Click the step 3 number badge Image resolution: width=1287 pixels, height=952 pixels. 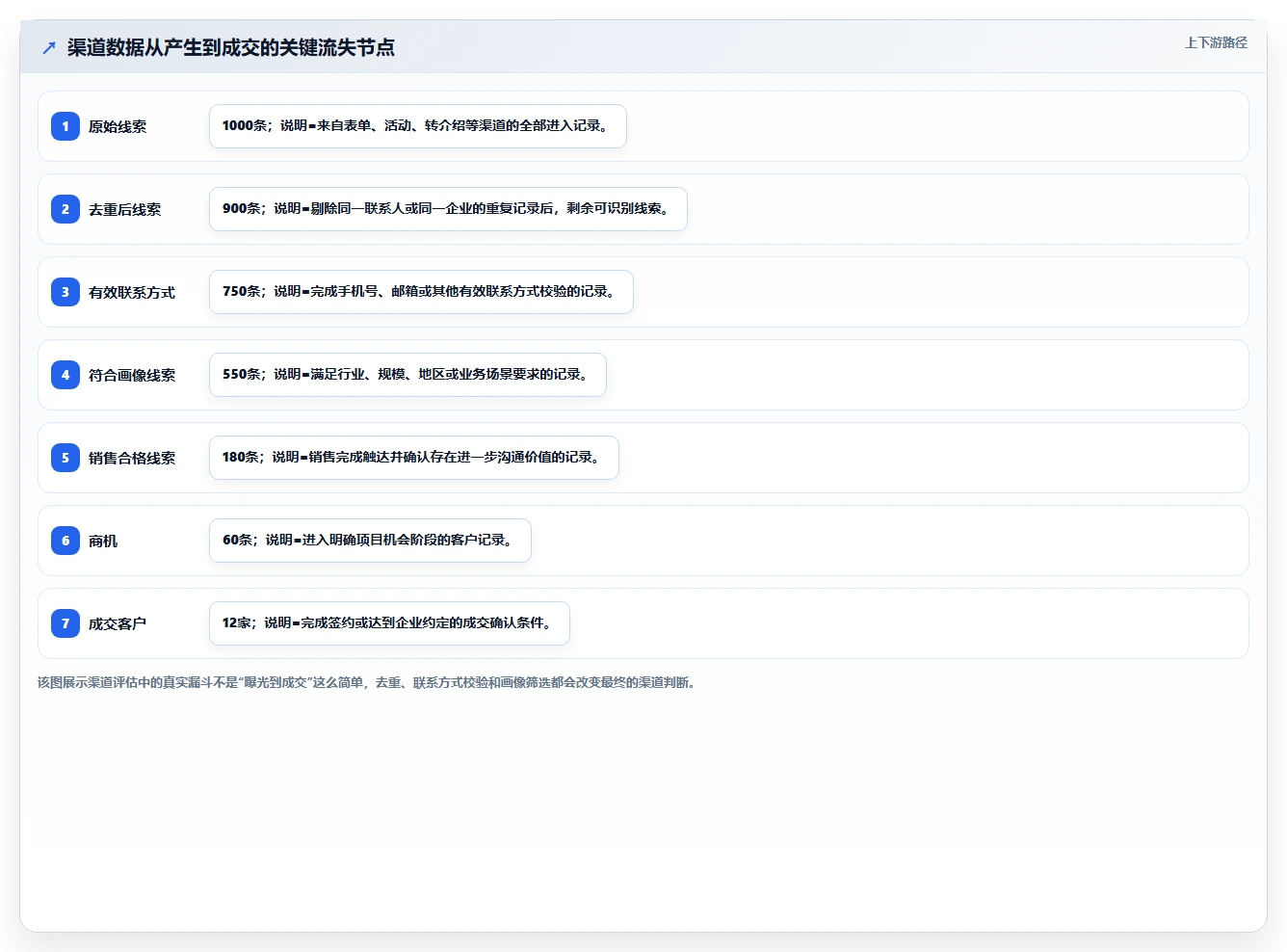pyautogui.click(x=66, y=292)
